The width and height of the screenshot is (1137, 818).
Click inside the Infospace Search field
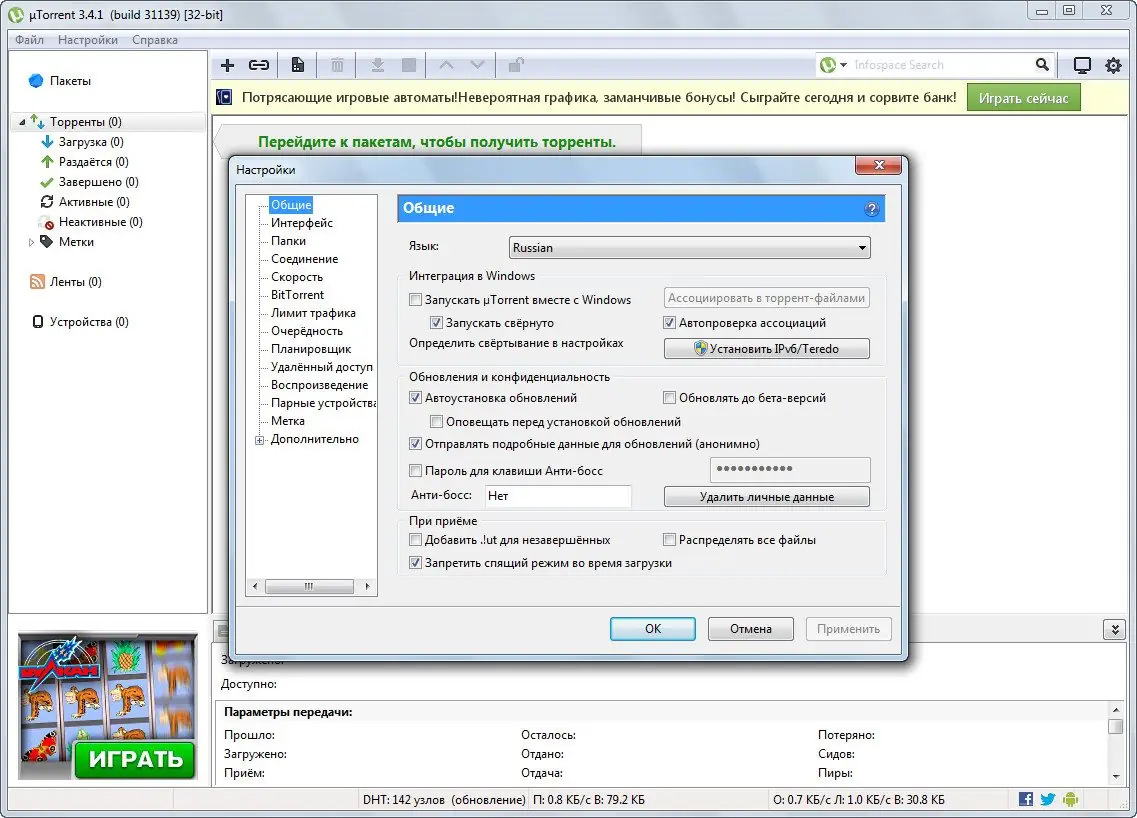940,64
